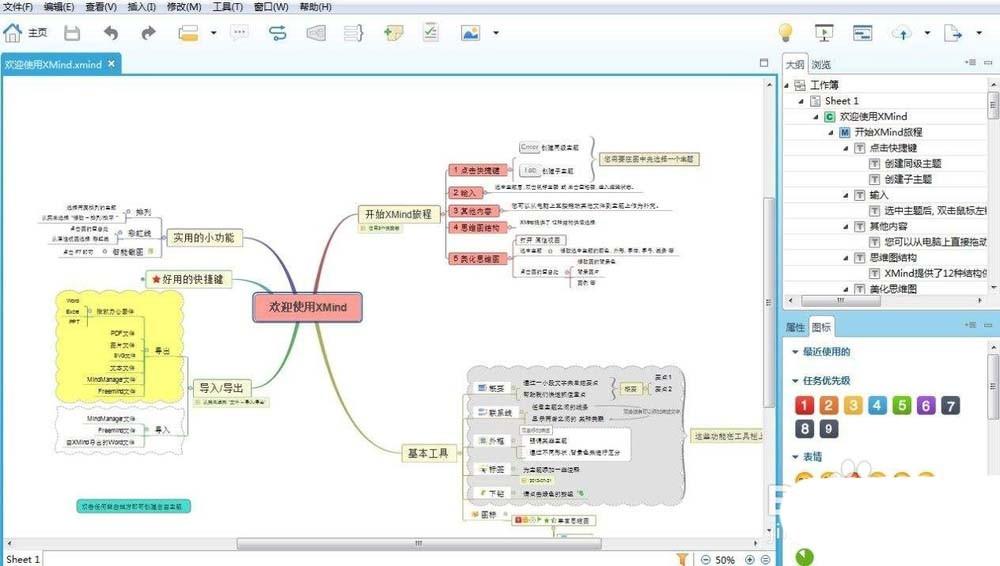This screenshot has height=566, width=1000.
Task: Open the 插入(I) menu
Action: 142,7
